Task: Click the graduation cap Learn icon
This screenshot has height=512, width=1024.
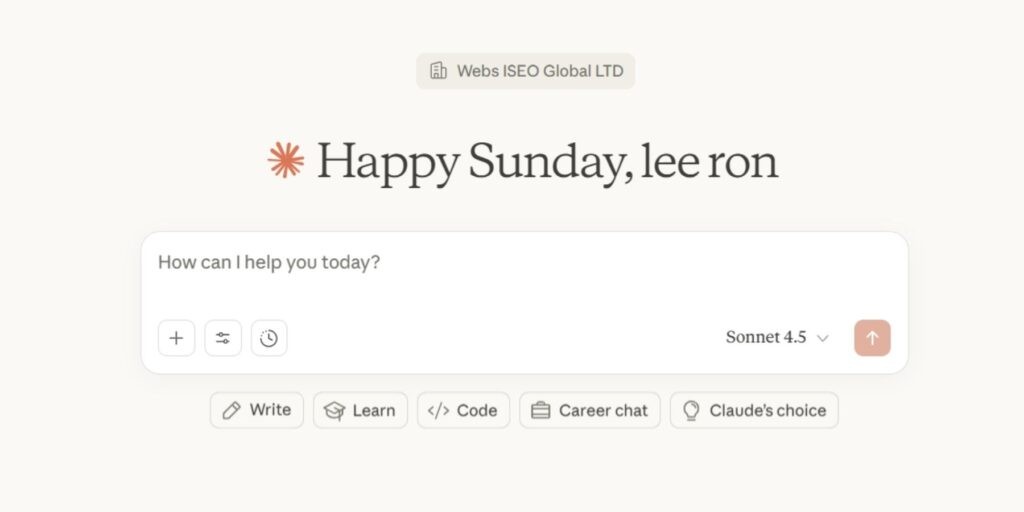Action: click(335, 410)
